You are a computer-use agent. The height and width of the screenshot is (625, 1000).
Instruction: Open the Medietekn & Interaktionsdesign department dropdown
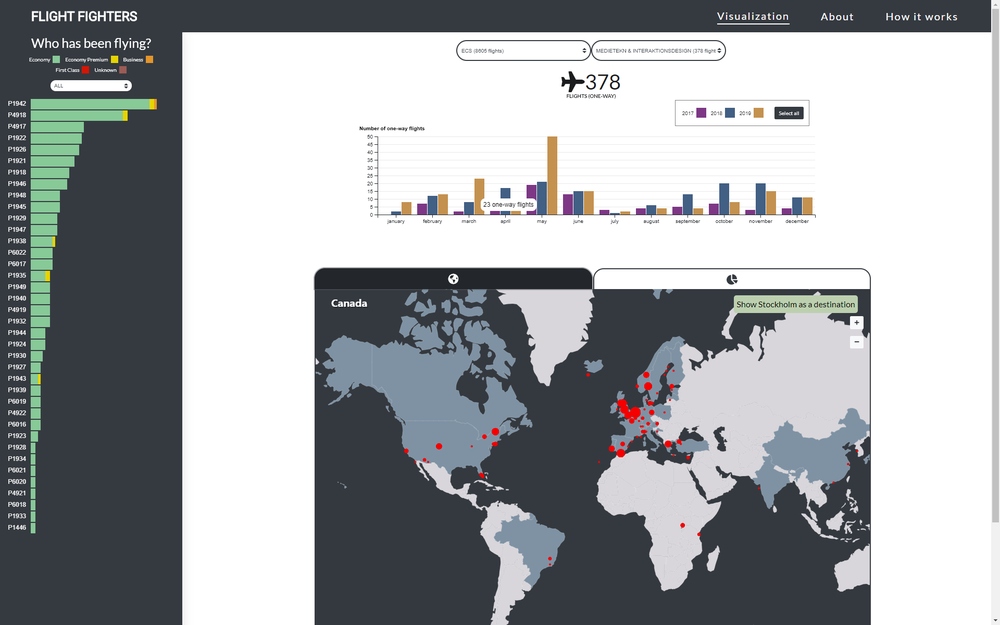[x=658, y=50]
